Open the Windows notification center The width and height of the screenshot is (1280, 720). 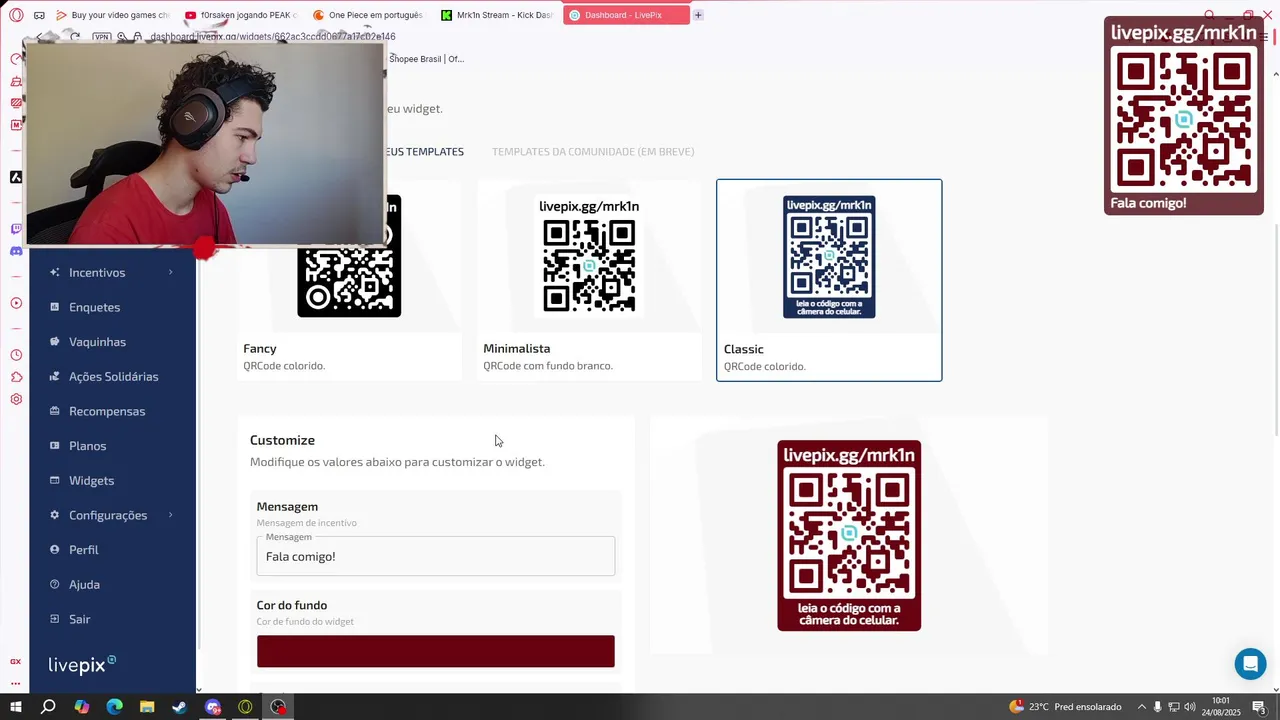click(1259, 707)
